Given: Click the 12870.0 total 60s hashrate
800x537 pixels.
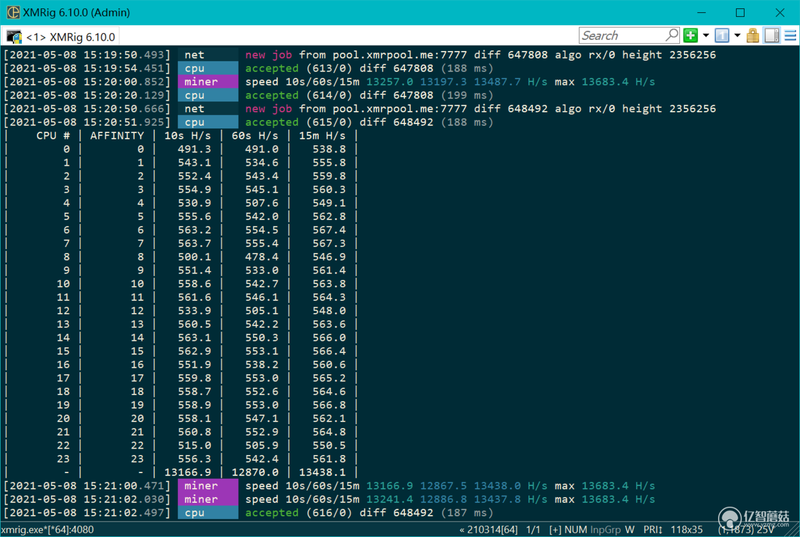Looking at the screenshot, I should click(255, 472).
